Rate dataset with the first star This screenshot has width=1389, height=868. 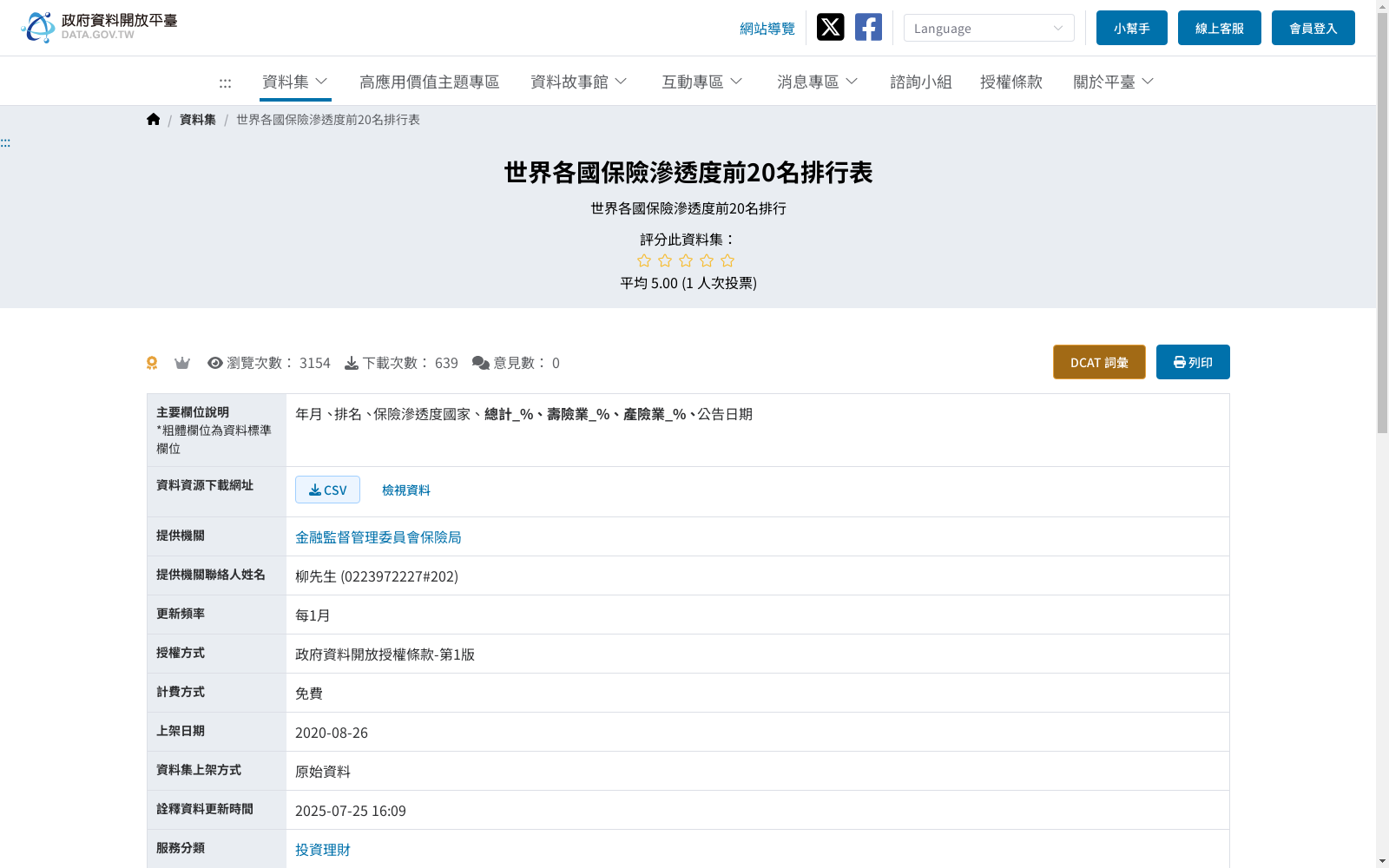pyautogui.click(x=644, y=260)
